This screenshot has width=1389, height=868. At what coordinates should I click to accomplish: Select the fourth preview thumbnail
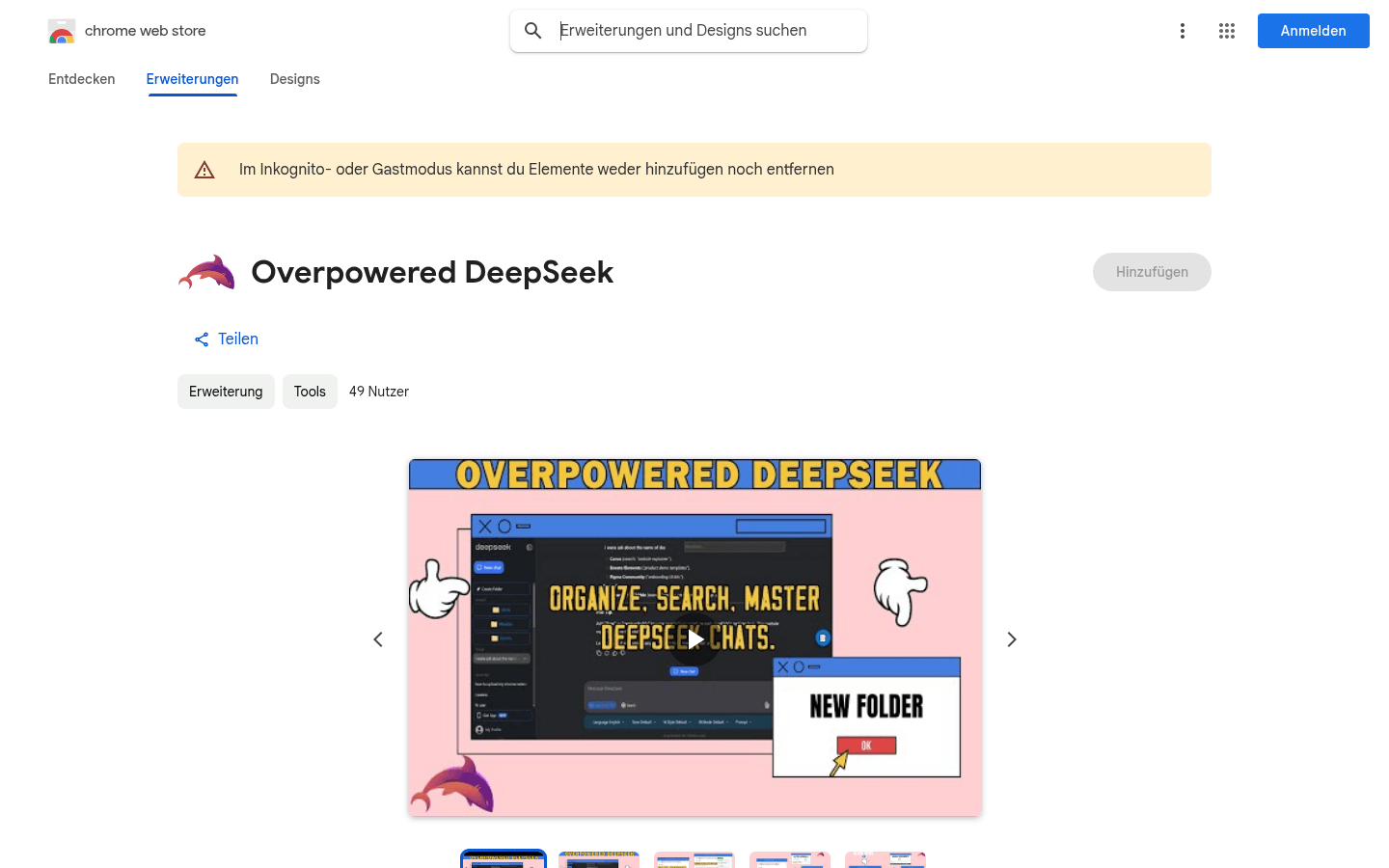790,859
